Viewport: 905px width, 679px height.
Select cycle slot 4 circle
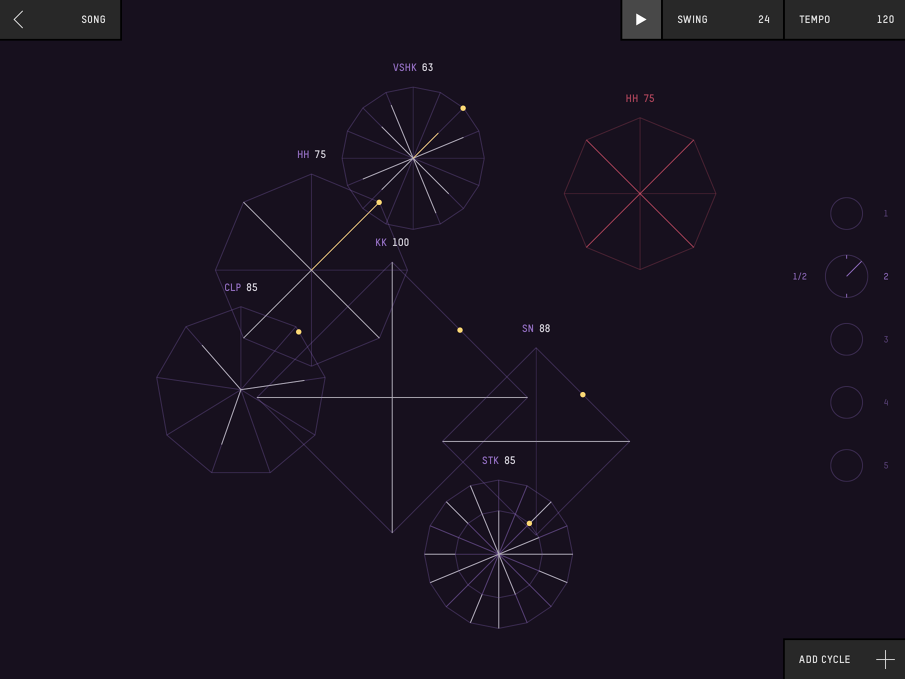click(x=846, y=402)
